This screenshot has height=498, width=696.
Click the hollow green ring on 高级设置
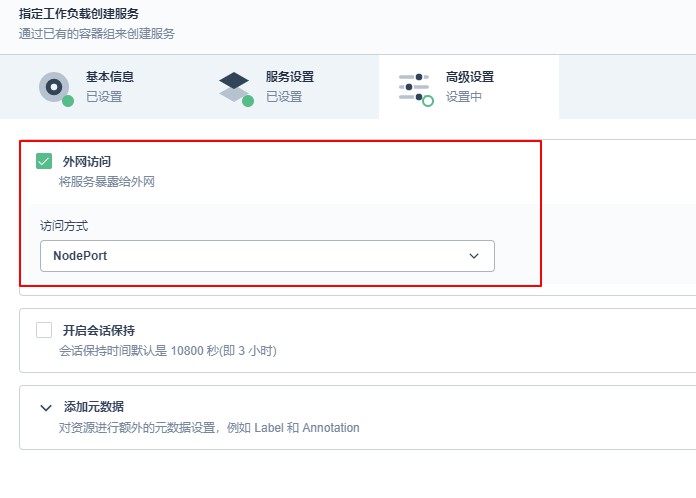click(x=428, y=101)
